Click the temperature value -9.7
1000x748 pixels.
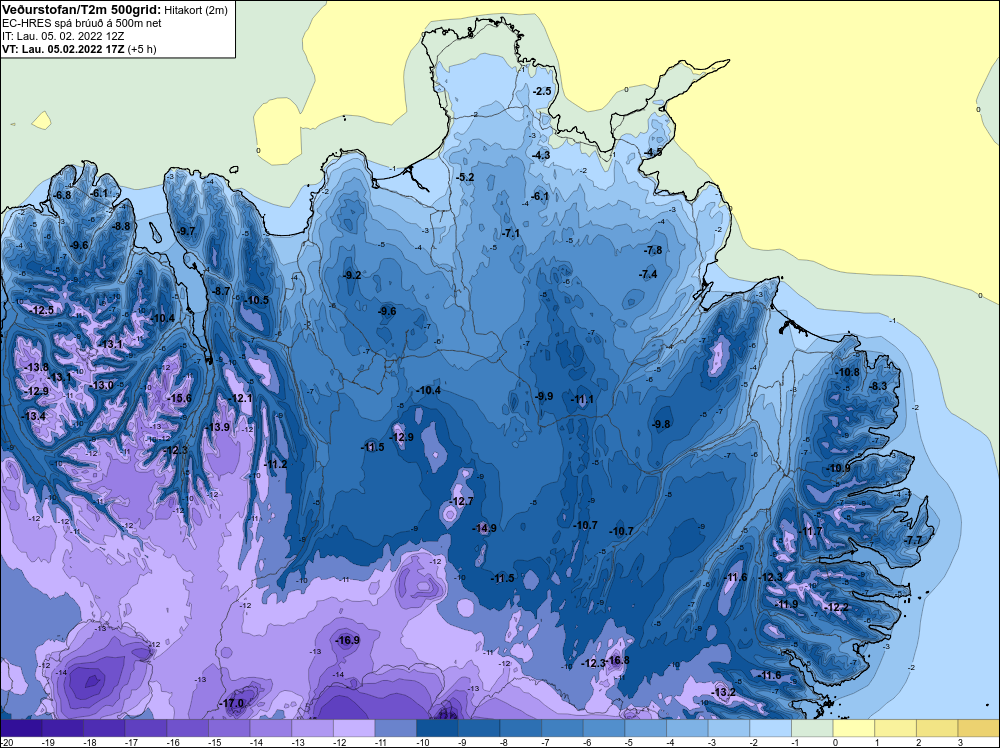point(186,231)
